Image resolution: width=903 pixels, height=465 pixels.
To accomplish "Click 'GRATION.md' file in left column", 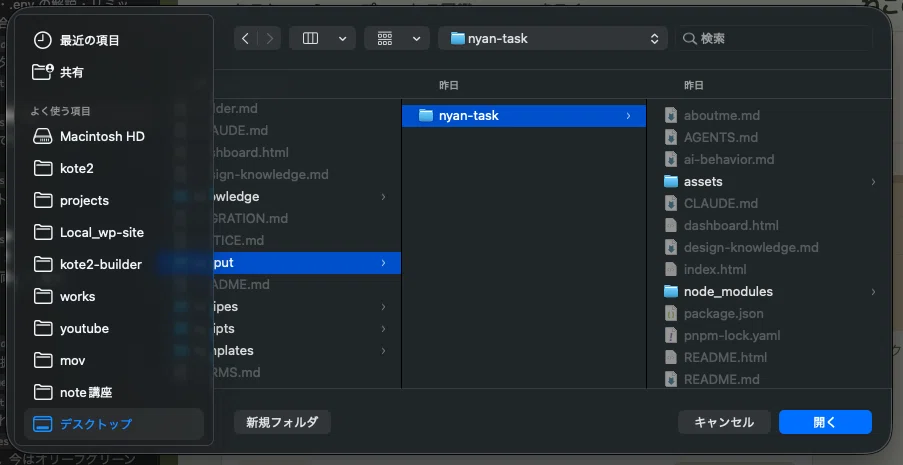I will point(249,219).
